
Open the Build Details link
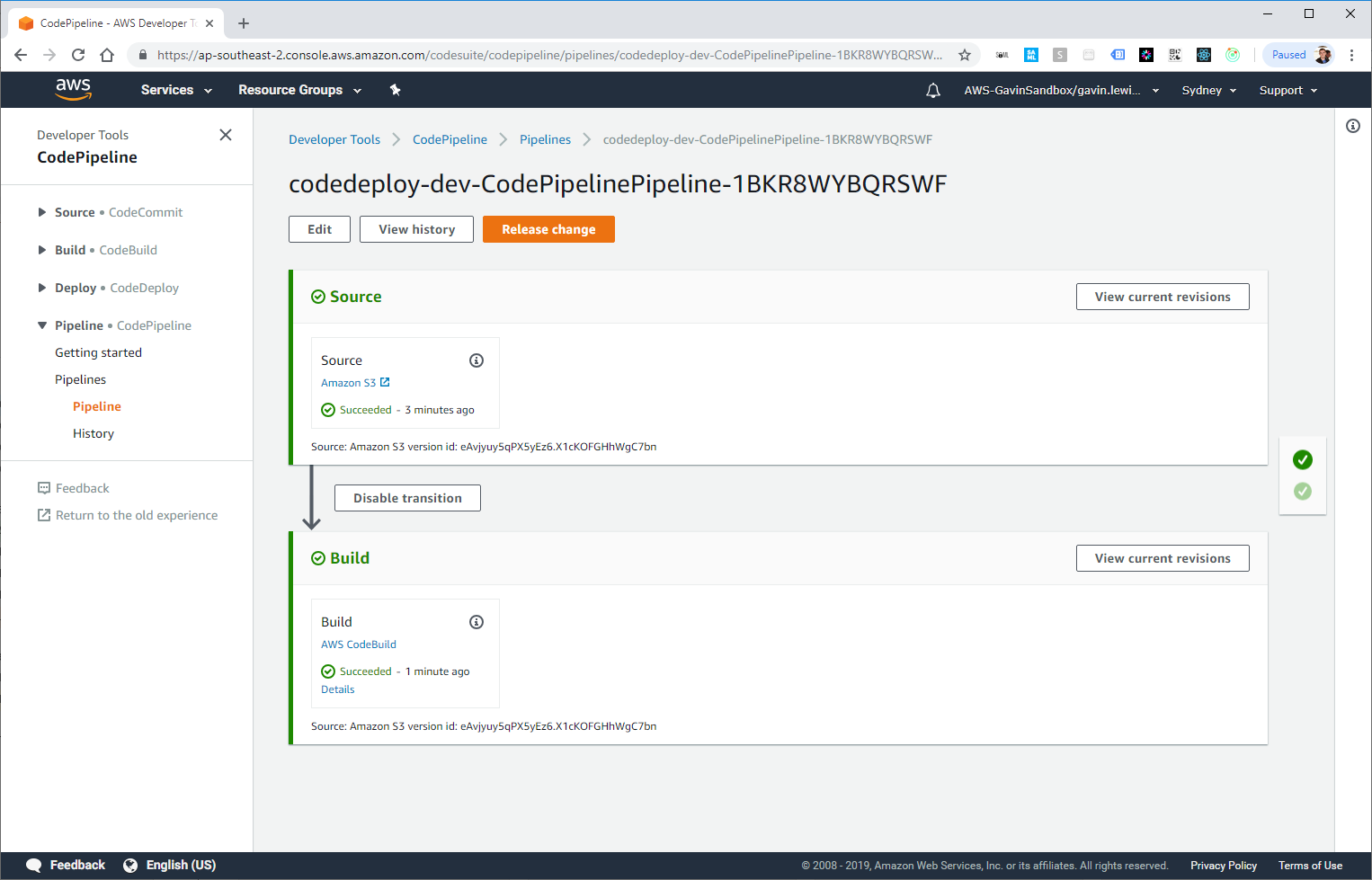pyautogui.click(x=338, y=689)
